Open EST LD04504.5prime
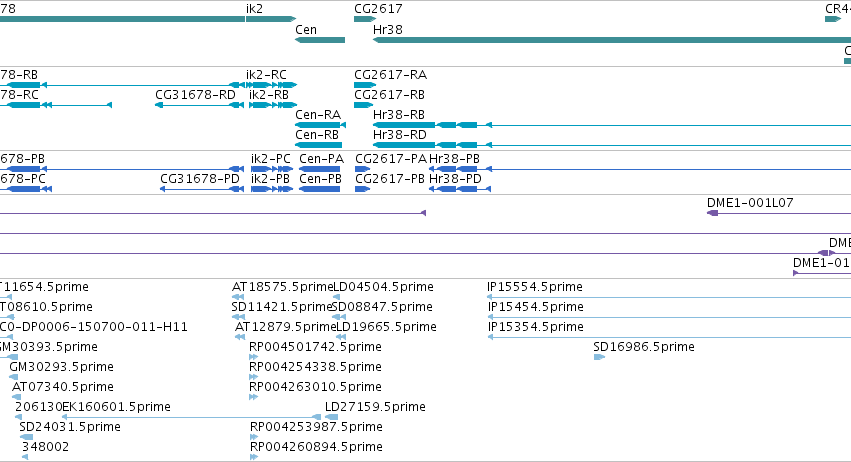The height and width of the screenshot is (462, 851). [383, 287]
